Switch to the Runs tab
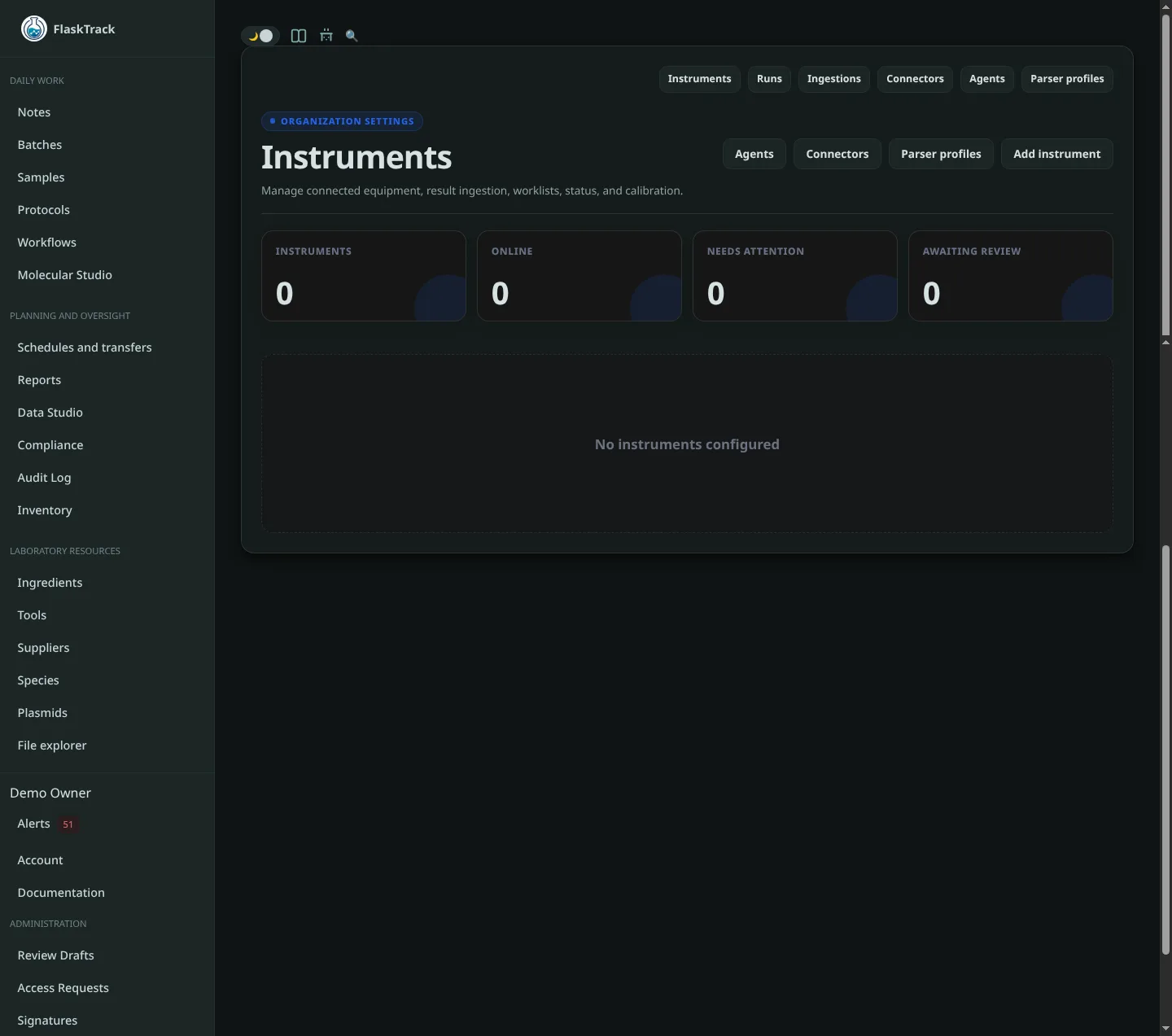This screenshot has height=1036, width=1172. (x=769, y=79)
